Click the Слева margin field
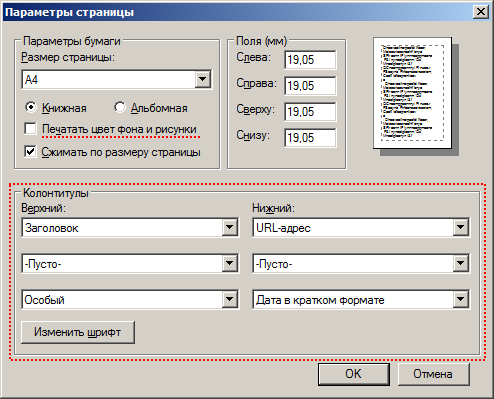 pyautogui.click(x=310, y=60)
